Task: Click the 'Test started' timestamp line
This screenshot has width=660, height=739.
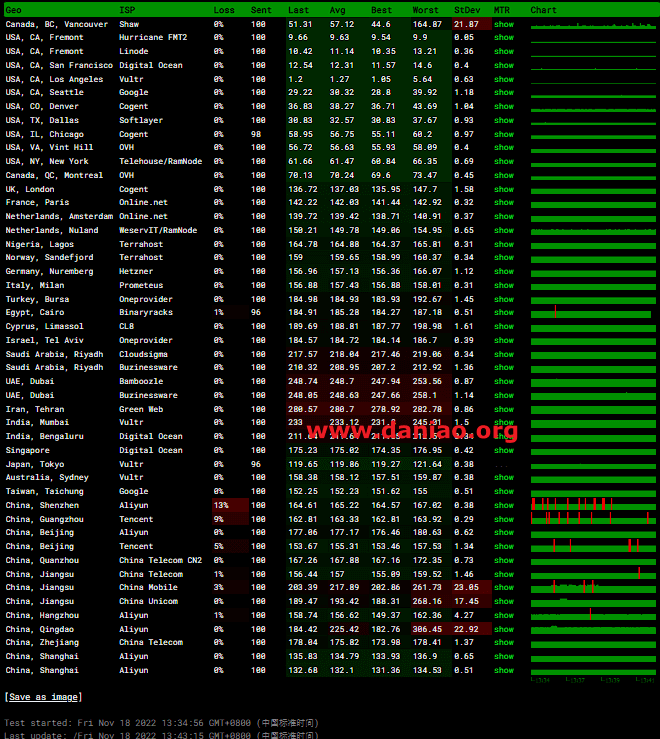Action: [x=161, y=723]
